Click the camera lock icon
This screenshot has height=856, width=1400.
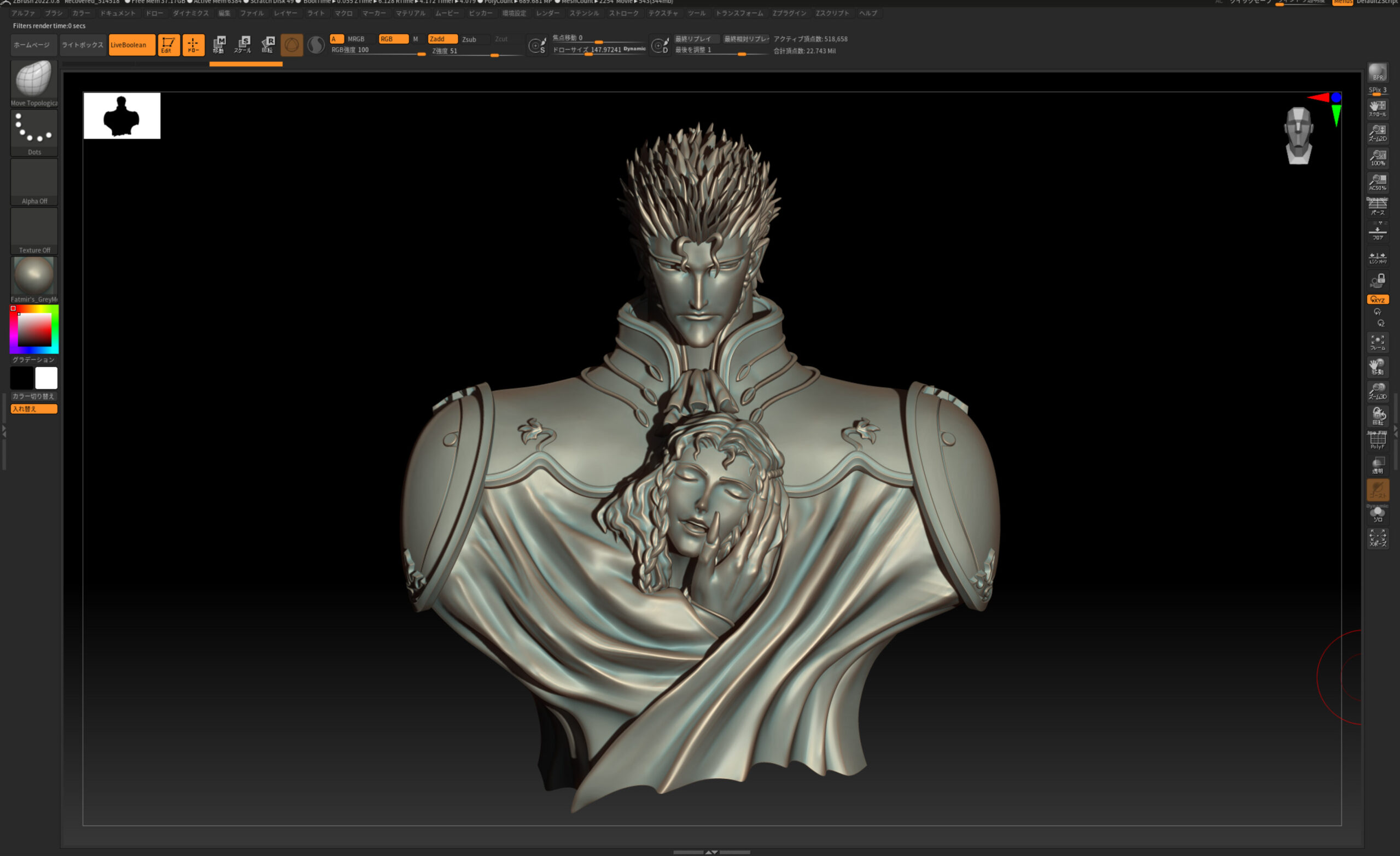point(1378,280)
